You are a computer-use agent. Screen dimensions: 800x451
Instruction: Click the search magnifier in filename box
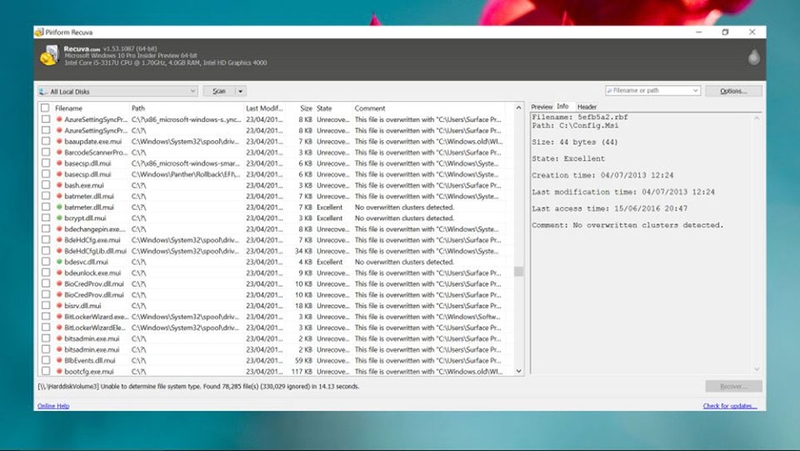click(609, 90)
